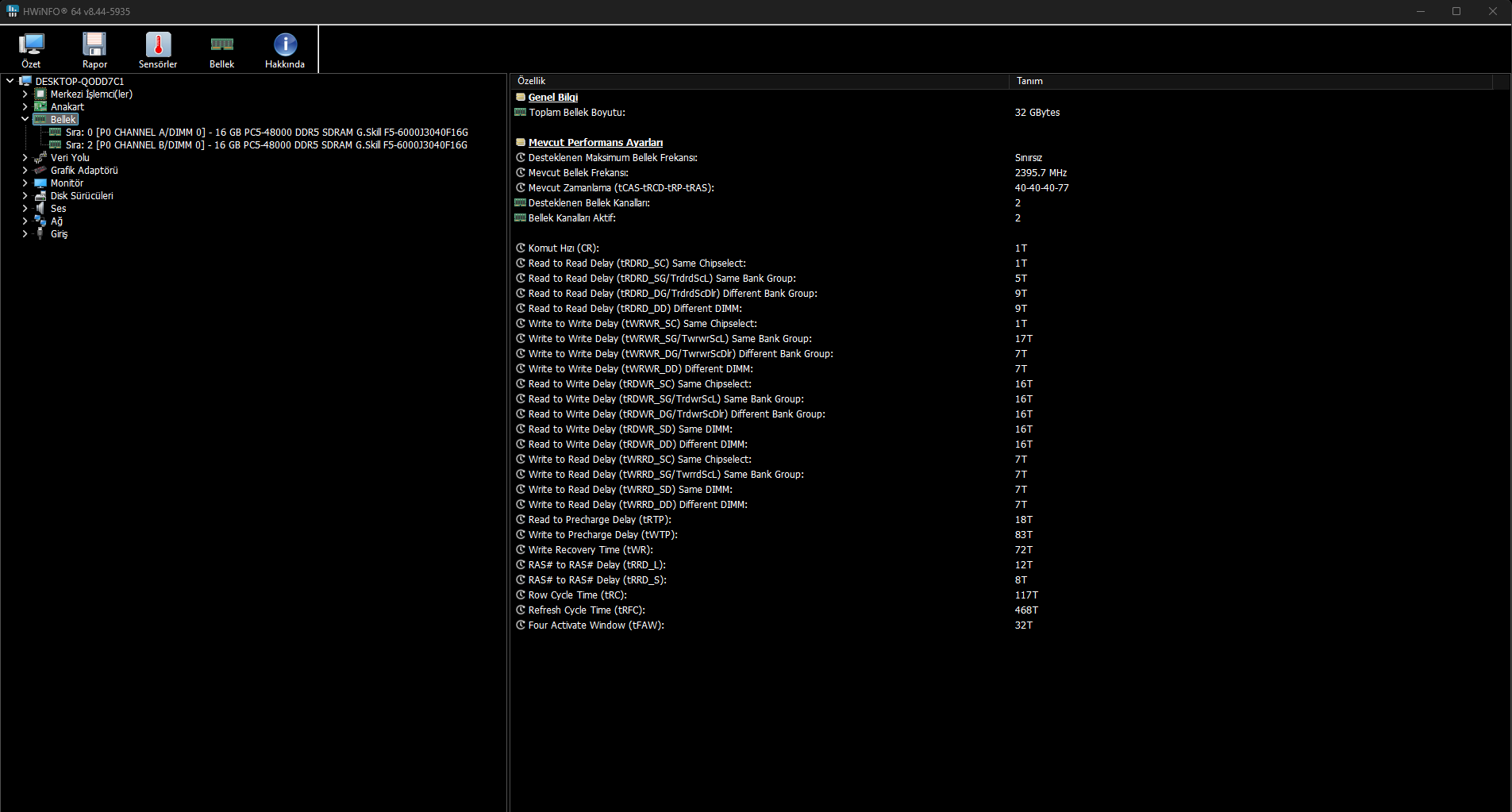Expand the Disk Sürücüleri node
This screenshot has width=1512, height=812.
pyautogui.click(x=25, y=195)
